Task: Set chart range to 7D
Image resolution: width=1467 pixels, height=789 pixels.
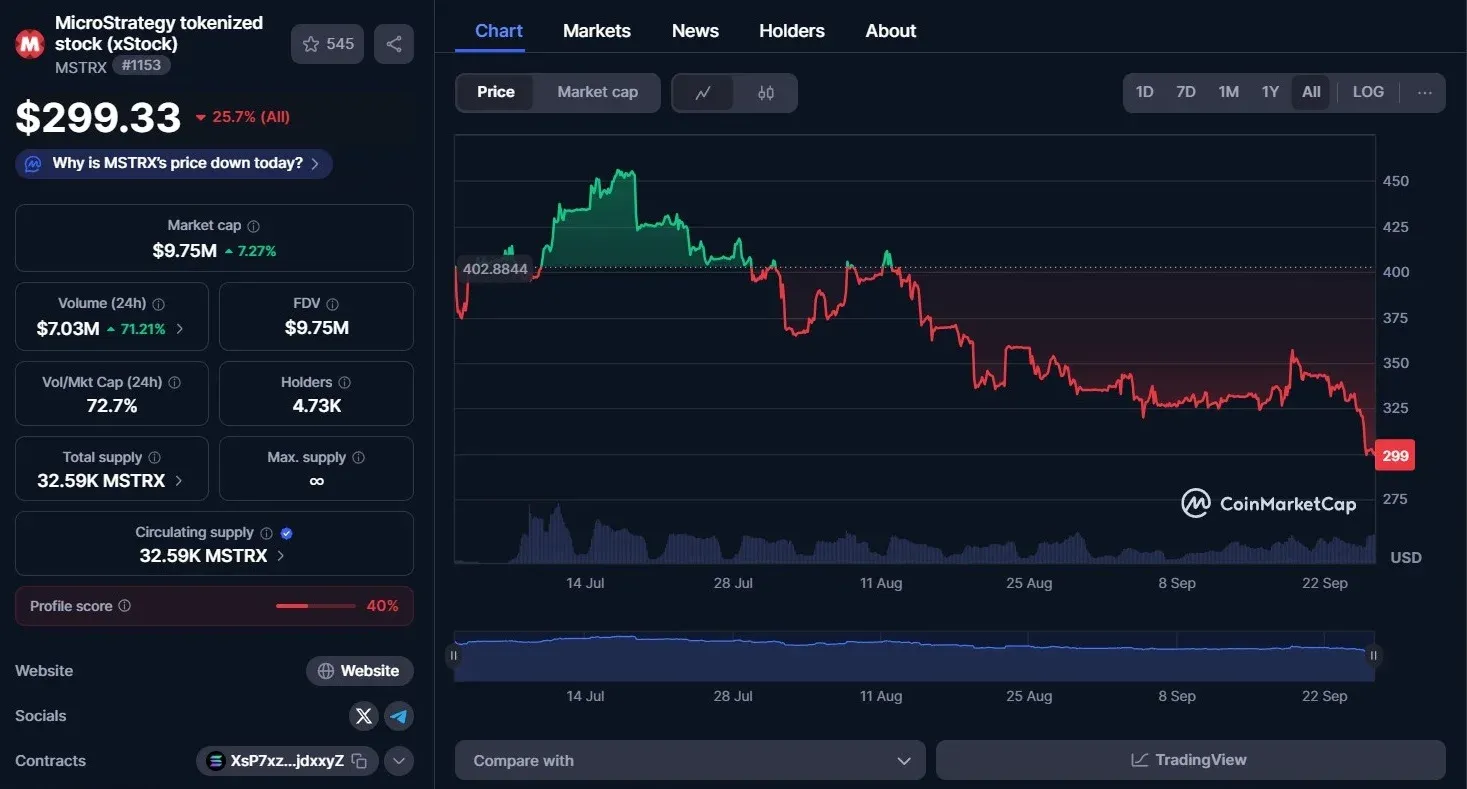Action: coord(1186,92)
